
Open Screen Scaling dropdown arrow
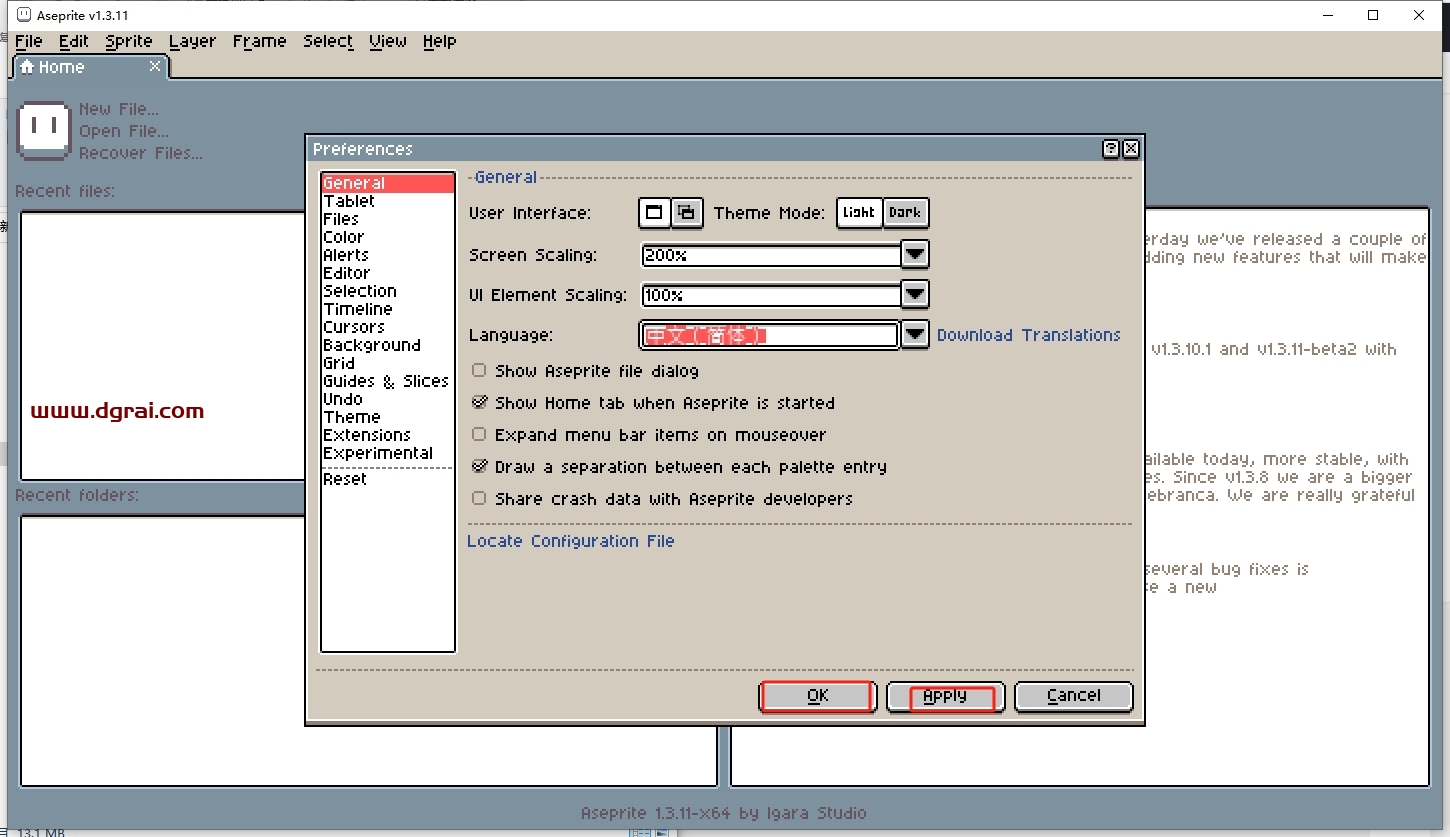(915, 255)
